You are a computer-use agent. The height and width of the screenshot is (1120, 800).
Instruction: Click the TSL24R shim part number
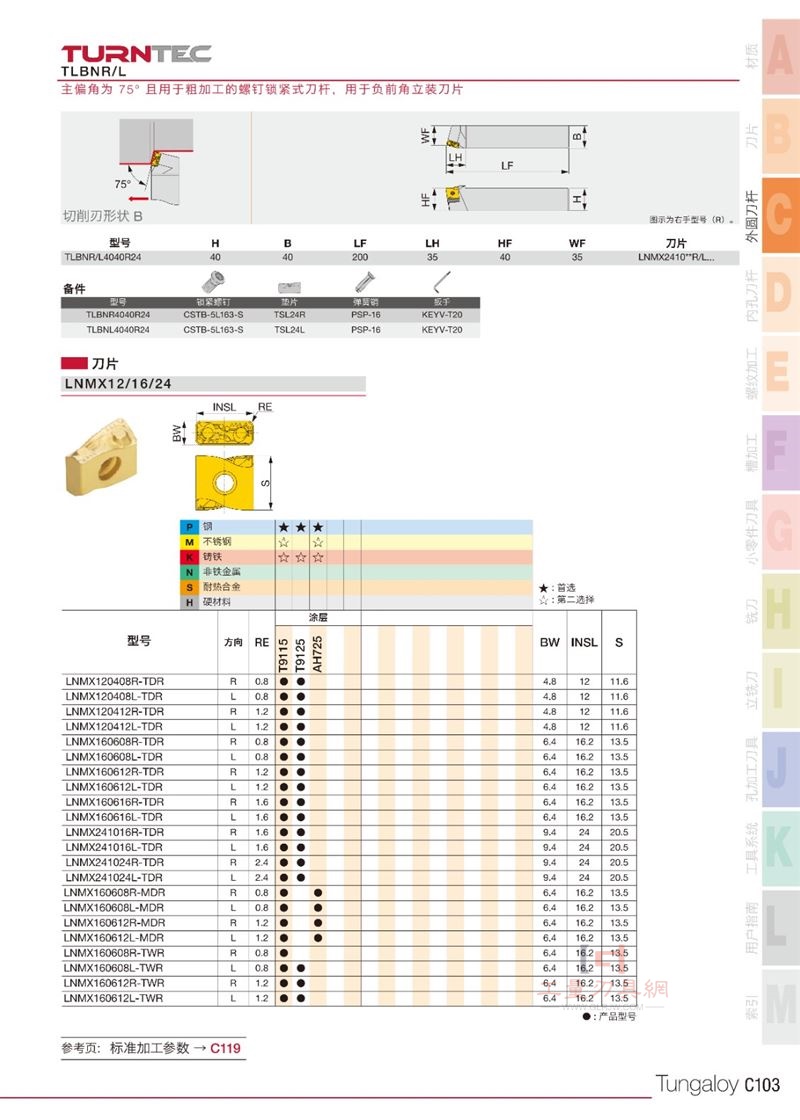(x=289, y=315)
